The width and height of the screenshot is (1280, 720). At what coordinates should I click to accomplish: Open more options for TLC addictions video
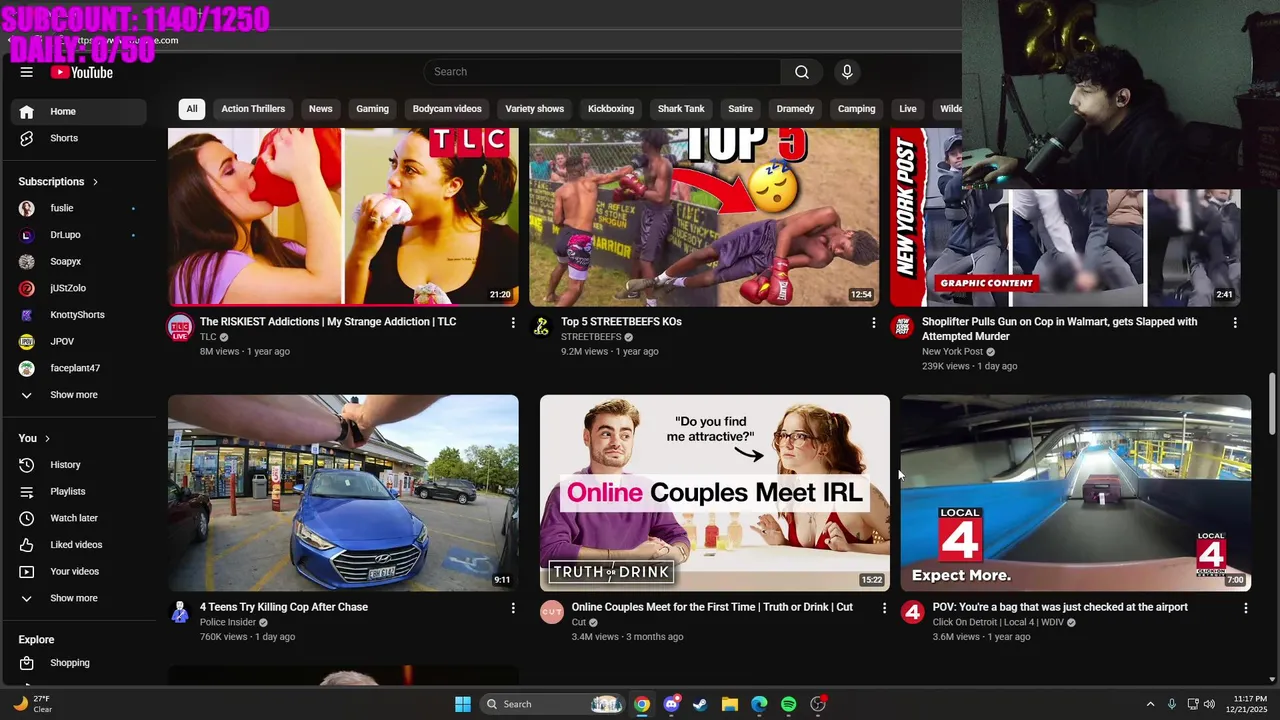coord(513,323)
